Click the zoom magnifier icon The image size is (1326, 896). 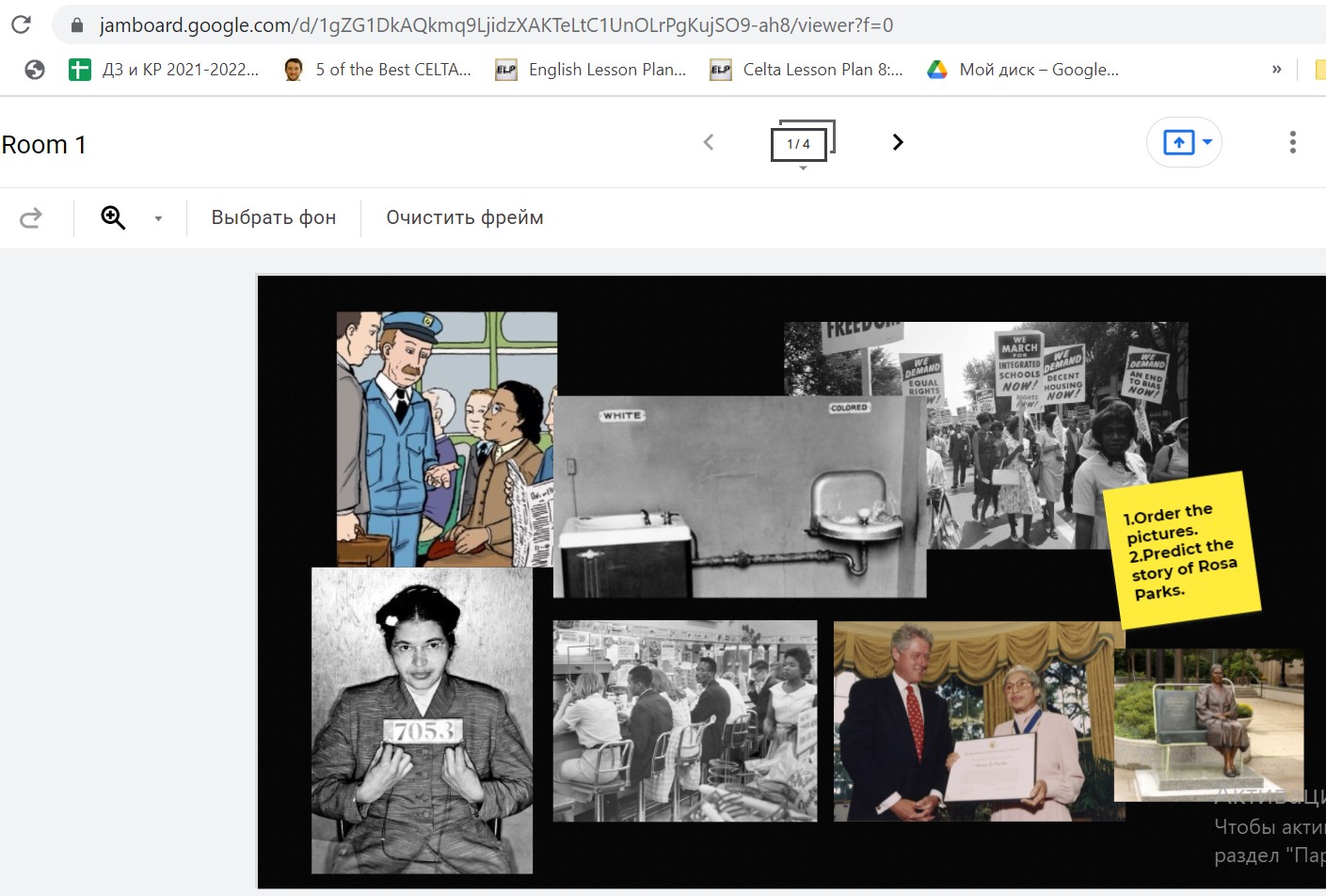coord(113,218)
